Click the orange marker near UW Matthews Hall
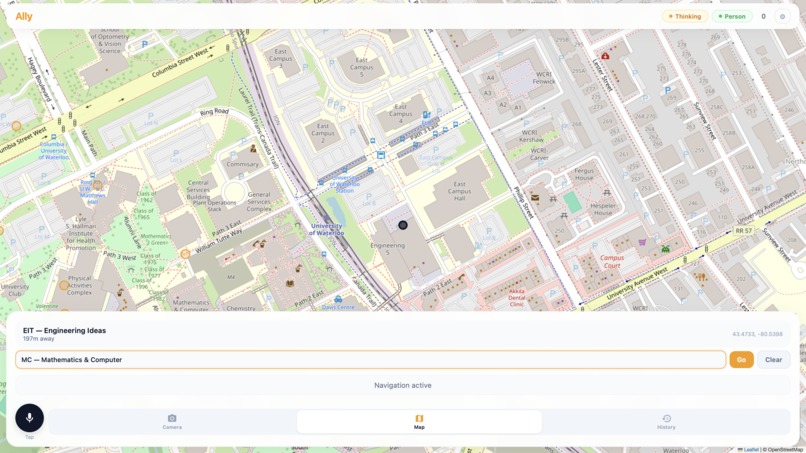Screen dimensions: 806x453 (98, 185)
